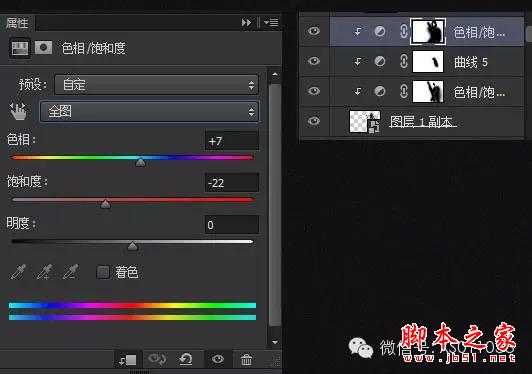Hide the 图层 1 副本 layer
Viewport: 532px width, 374px height.
(314, 121)
